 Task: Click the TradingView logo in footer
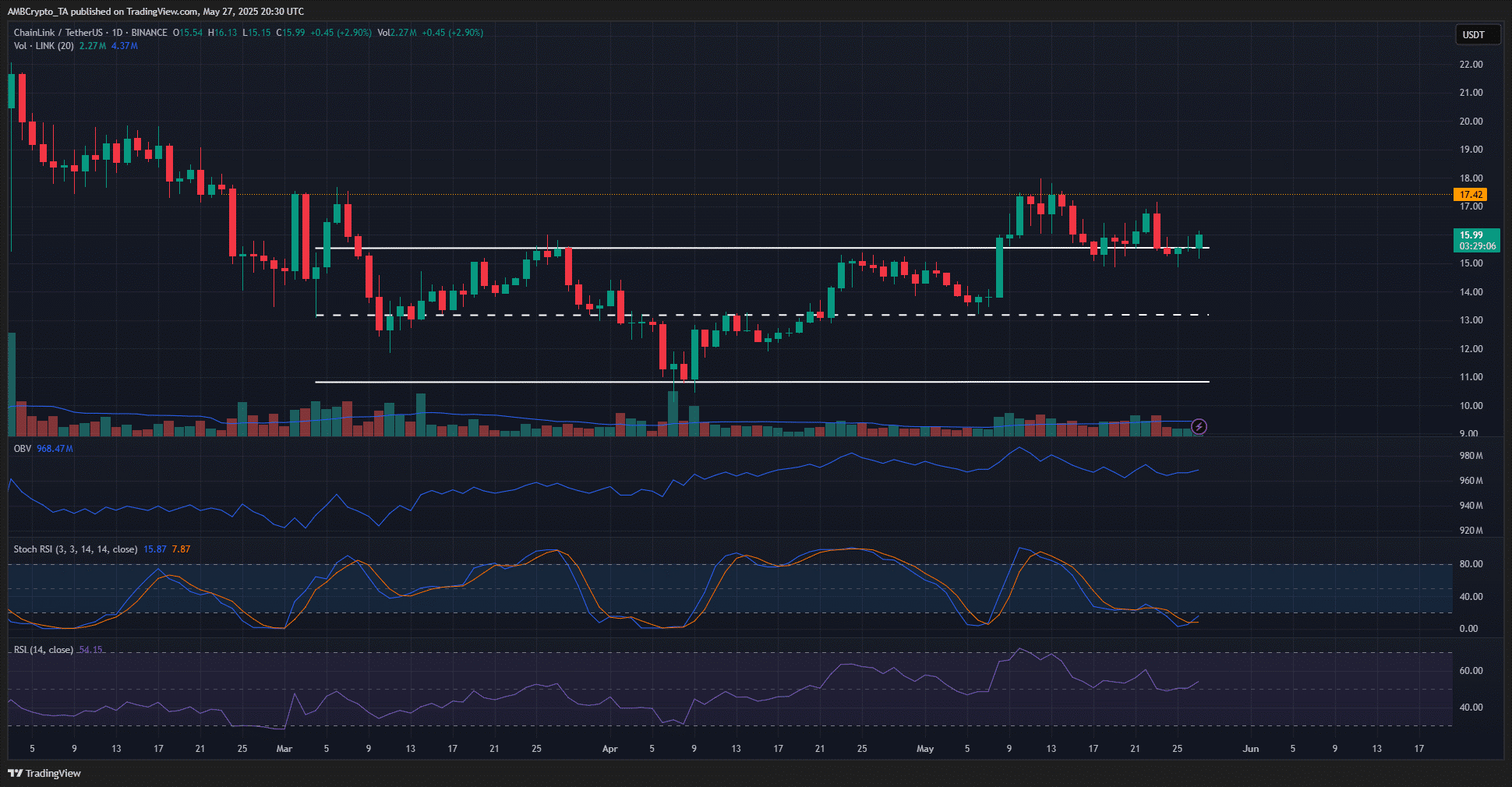(x=44, y=773)
